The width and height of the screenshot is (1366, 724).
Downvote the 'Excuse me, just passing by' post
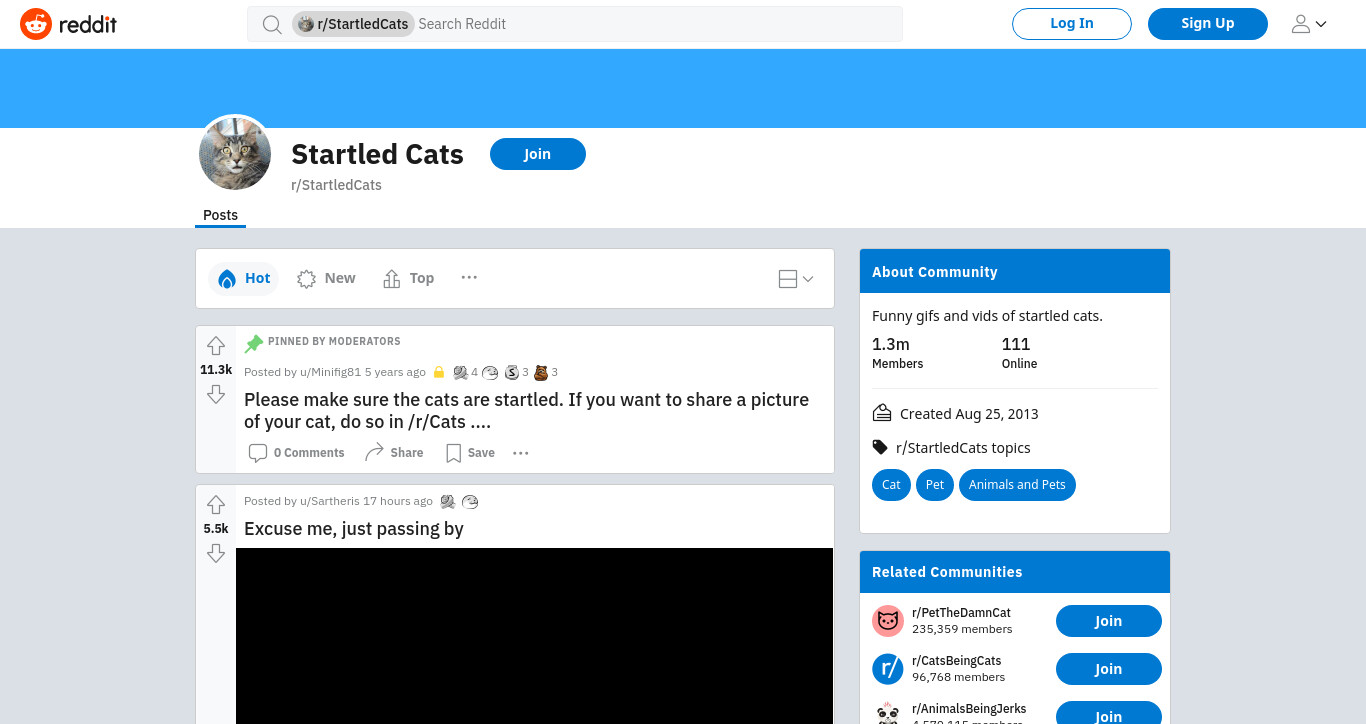216,553
